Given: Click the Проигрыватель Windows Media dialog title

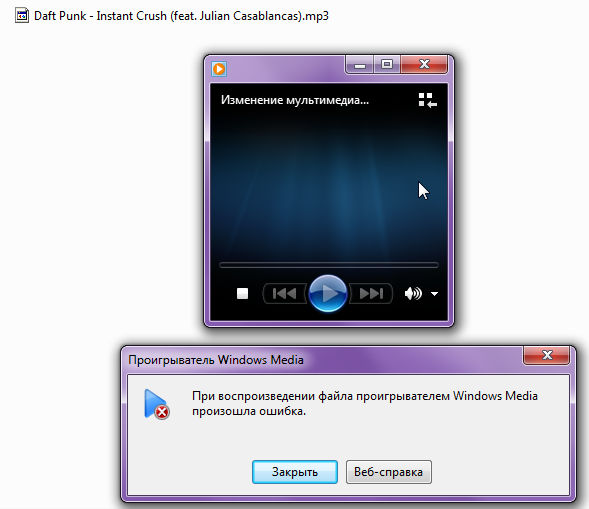Looking at the screenshot, I should coord(216,360).
